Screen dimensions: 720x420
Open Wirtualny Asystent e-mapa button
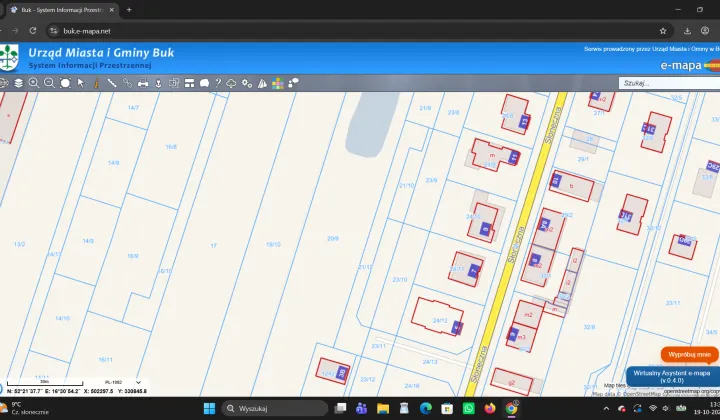[672, 377]
